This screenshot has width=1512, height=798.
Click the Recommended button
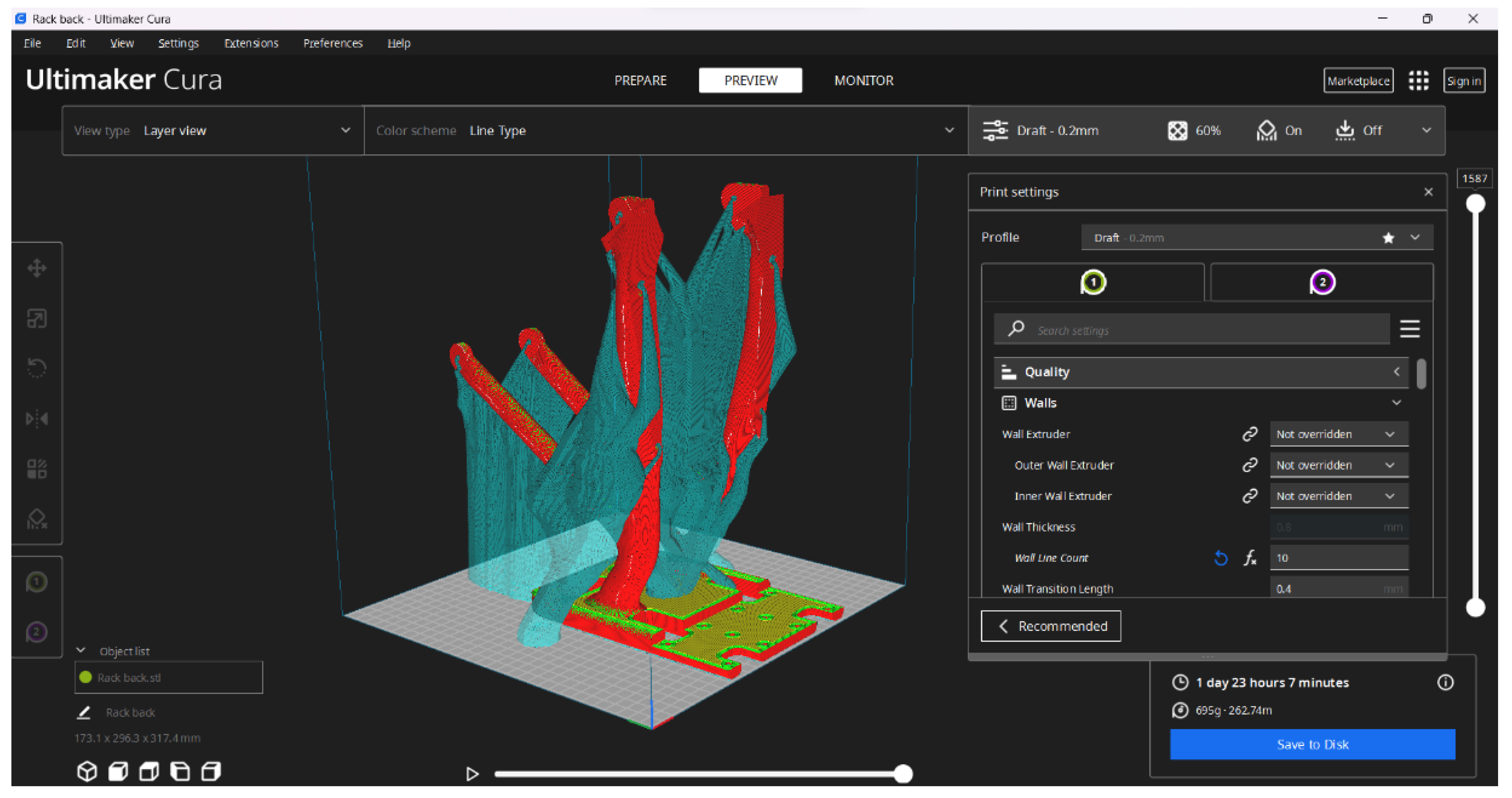click(x=1050, y=626)
